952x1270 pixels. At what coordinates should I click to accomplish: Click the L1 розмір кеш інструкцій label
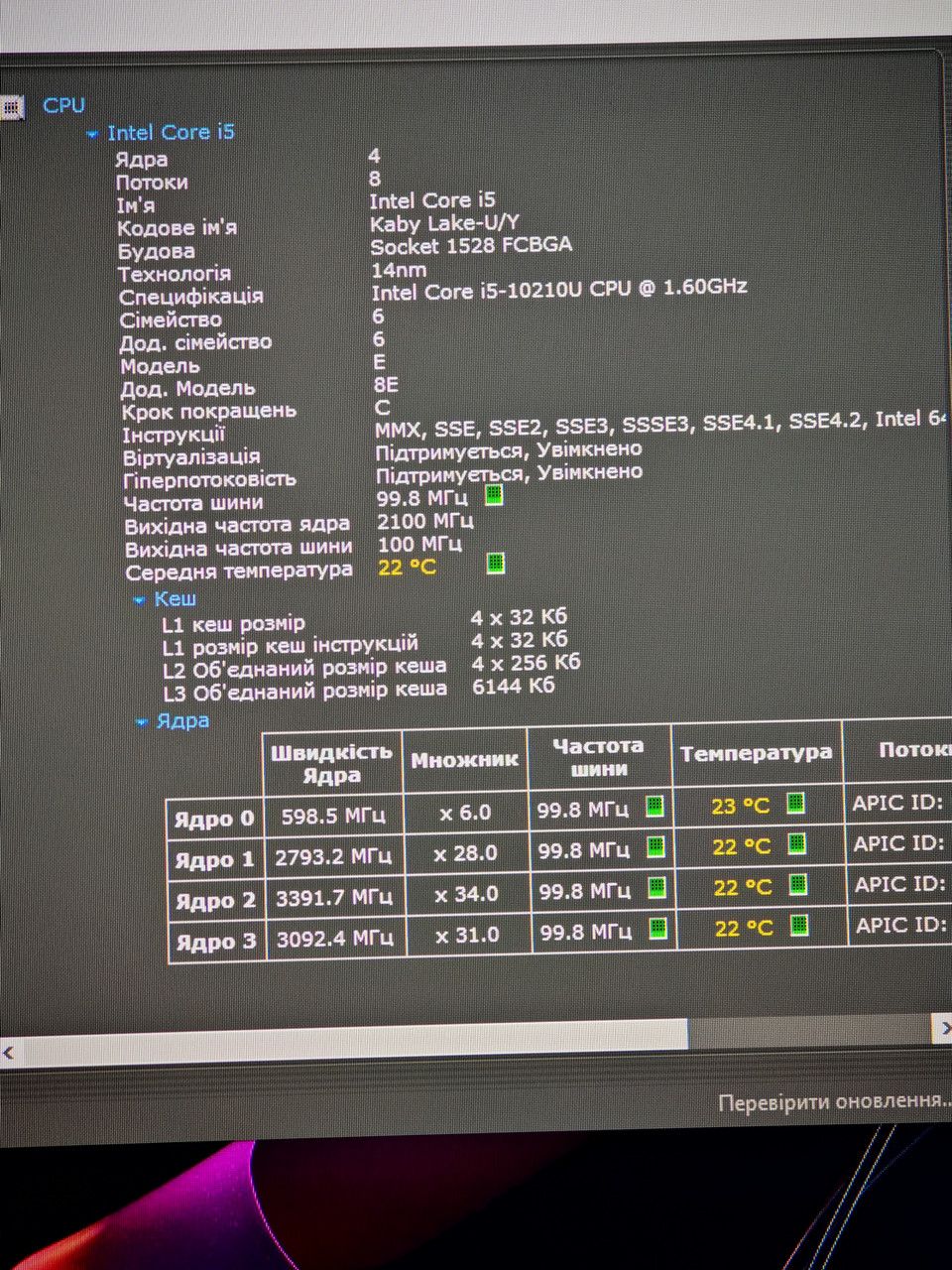point(290,647)
